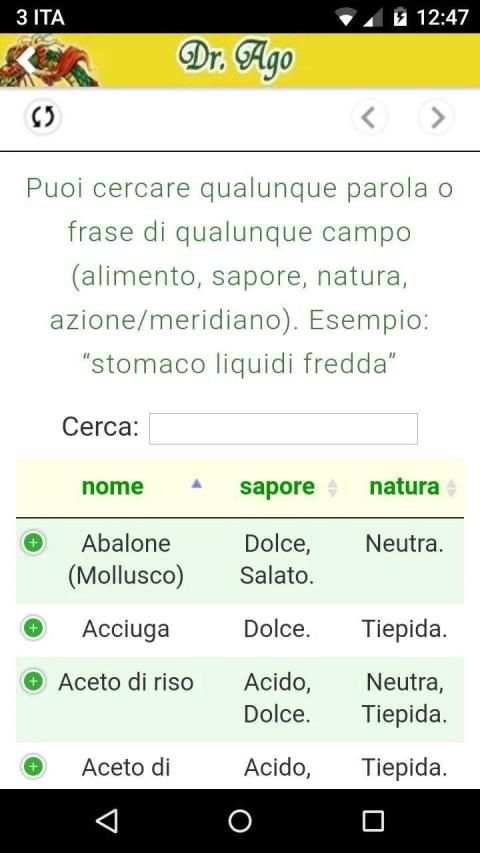The image size is (480, 853).
Task: Expand the Aceto di riso row
Action: [33, 681]
